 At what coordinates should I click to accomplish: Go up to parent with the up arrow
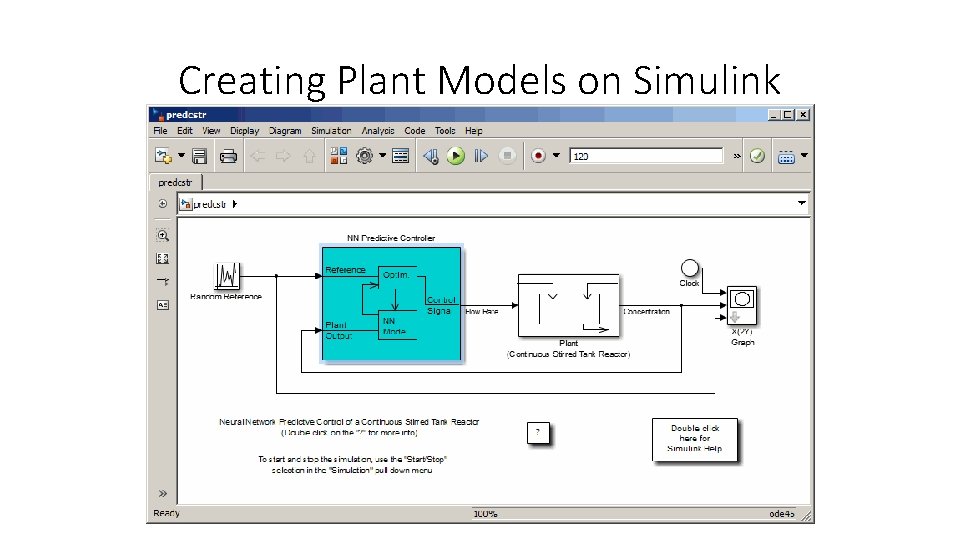point(309,156)
